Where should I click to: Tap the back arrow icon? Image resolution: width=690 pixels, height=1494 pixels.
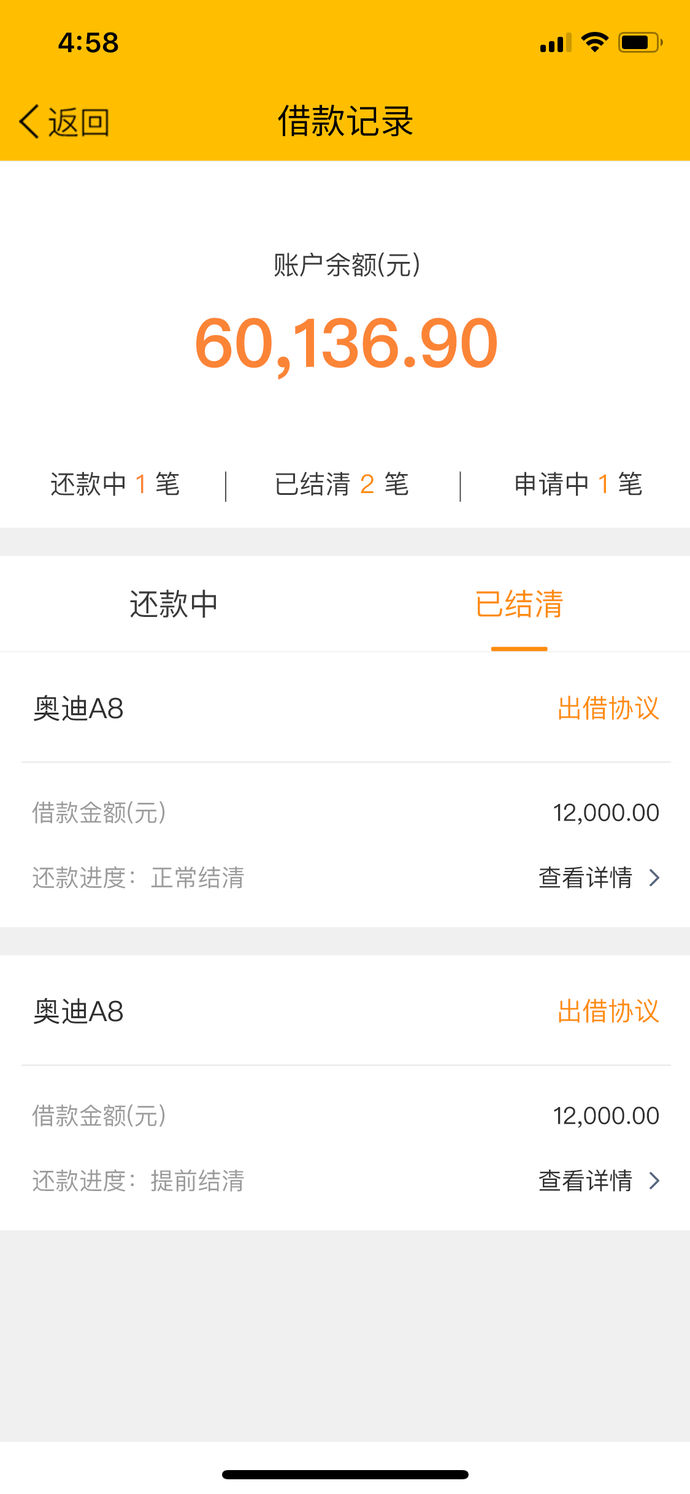[28, 122]
